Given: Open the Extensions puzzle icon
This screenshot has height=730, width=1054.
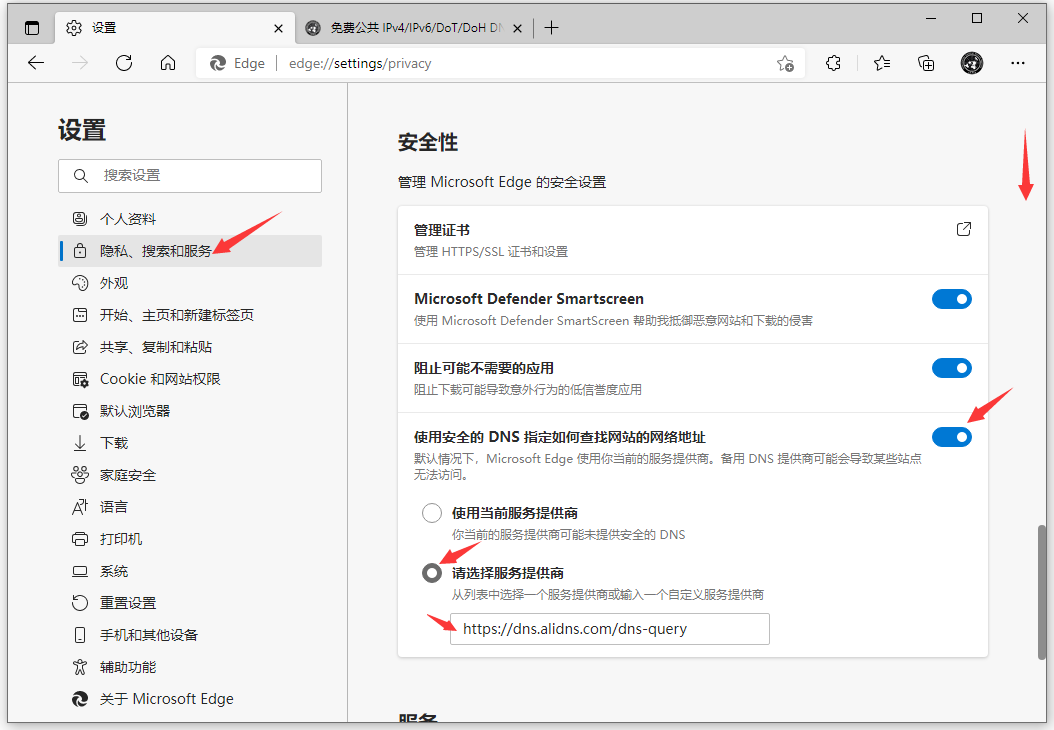Looking at the screenshot, I should tap(833, 63).
